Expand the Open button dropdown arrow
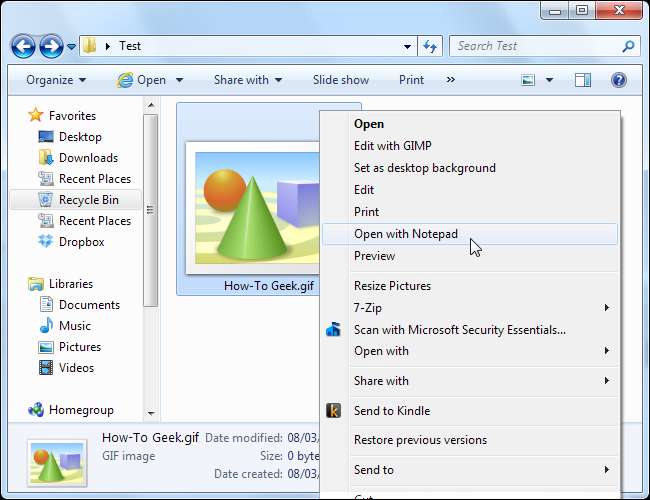Viewport: 650px width, 500px height. coord(179,80)
